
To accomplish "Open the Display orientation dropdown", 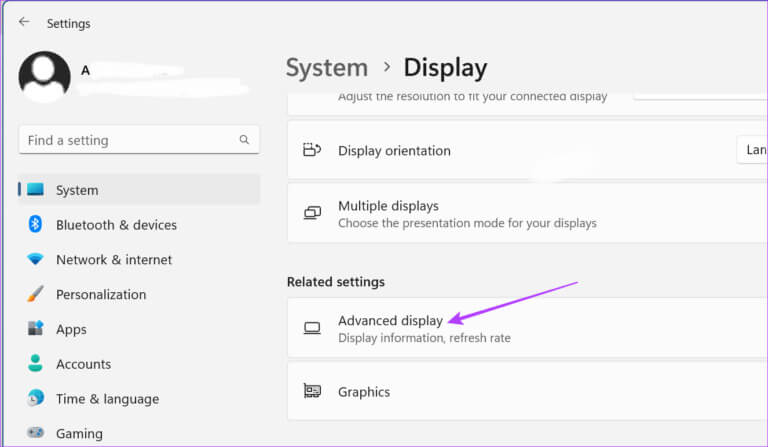I will click(x=752, y=151).
